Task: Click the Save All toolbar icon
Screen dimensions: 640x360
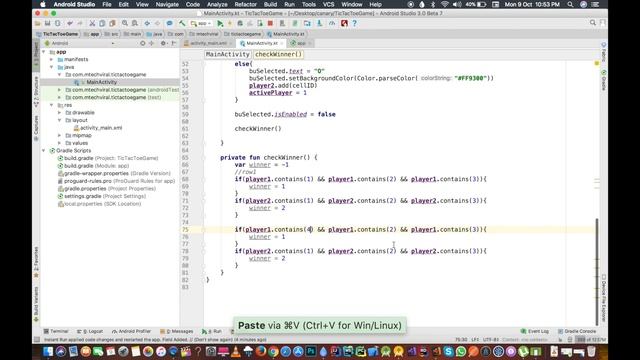Action: click(48, 24)
